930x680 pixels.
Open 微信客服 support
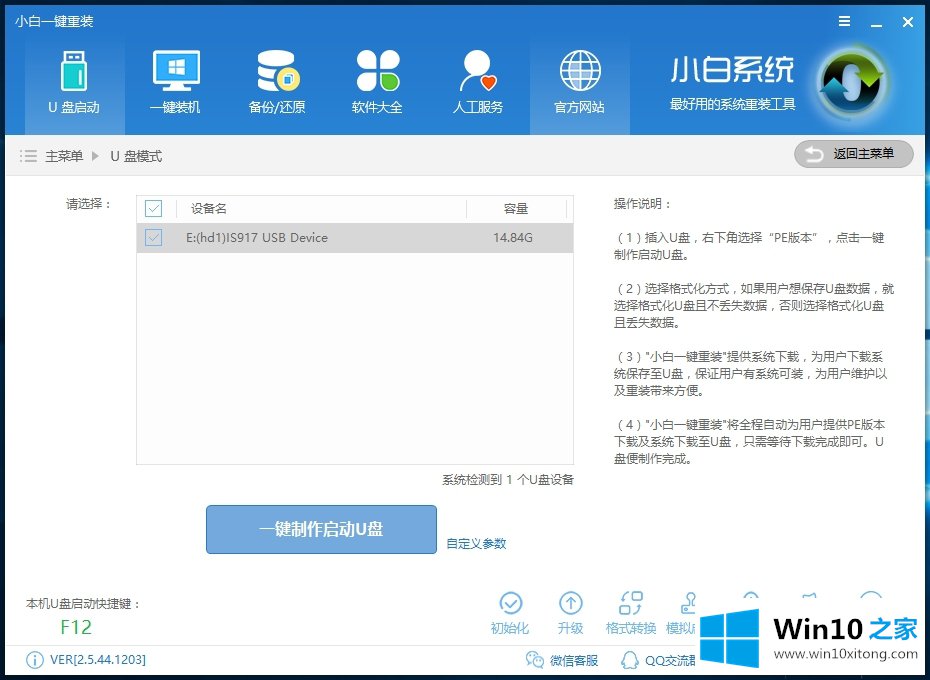562,660
